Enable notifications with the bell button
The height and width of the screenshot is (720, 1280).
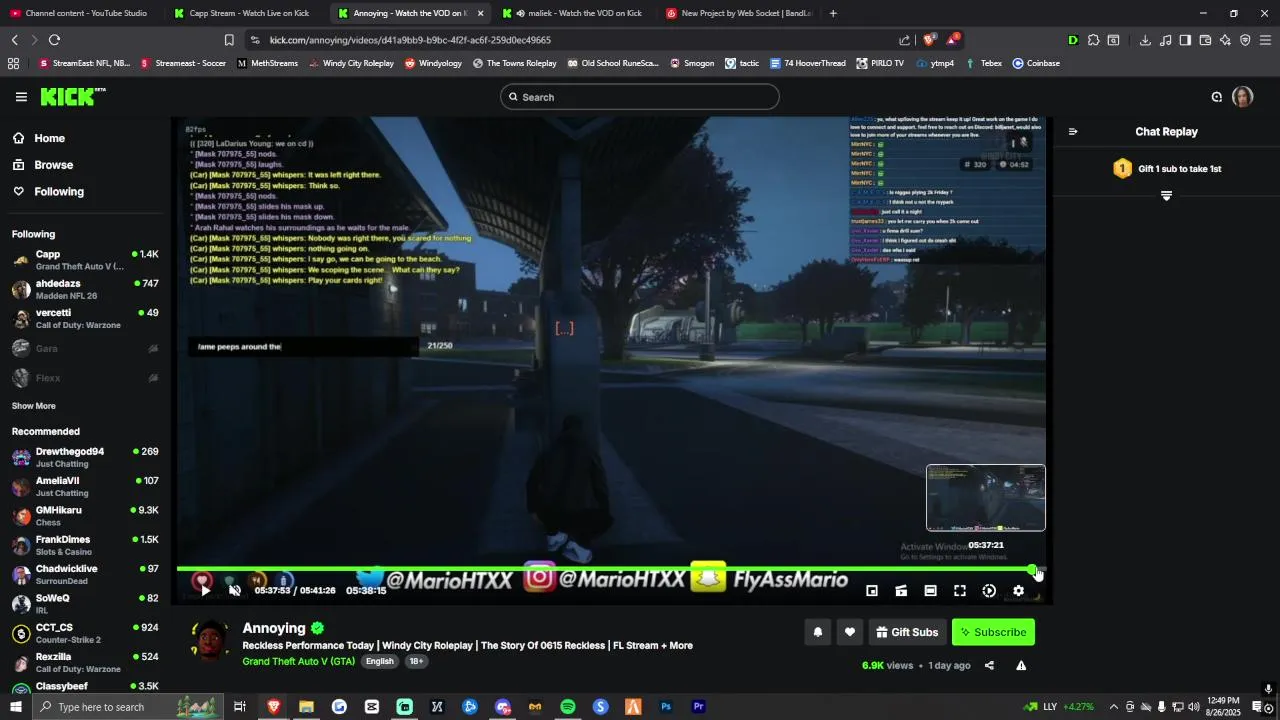pos(818,632)
